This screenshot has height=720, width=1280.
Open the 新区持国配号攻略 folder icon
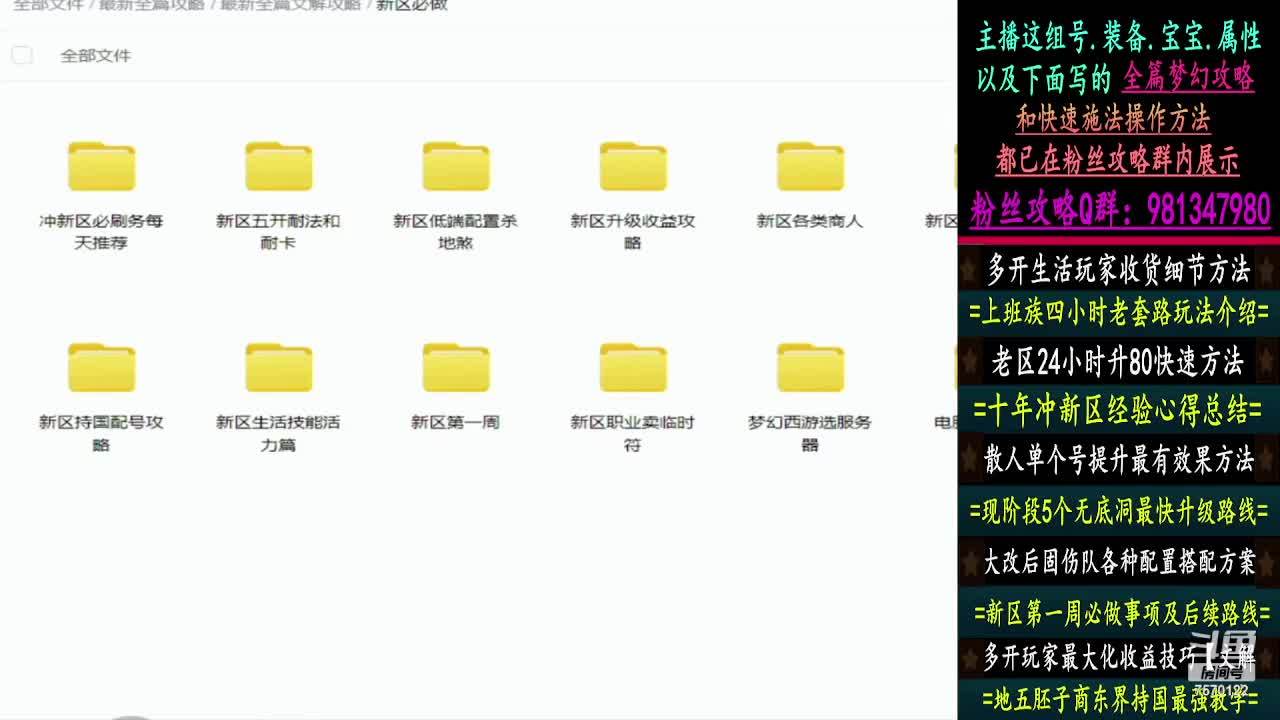[x=101, y=367]
